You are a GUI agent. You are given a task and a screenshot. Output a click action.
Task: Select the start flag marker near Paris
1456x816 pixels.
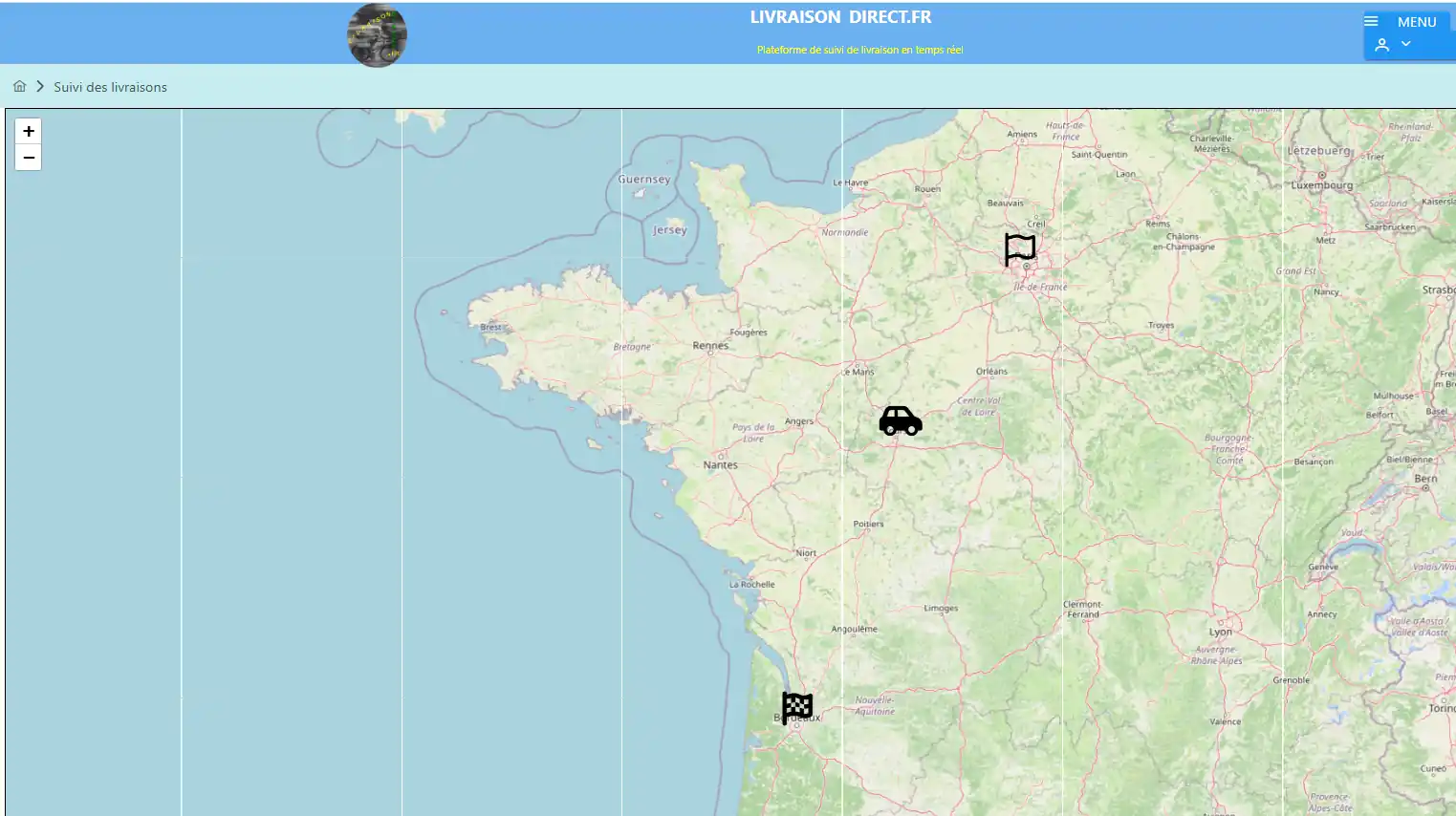coord(1020,248)
